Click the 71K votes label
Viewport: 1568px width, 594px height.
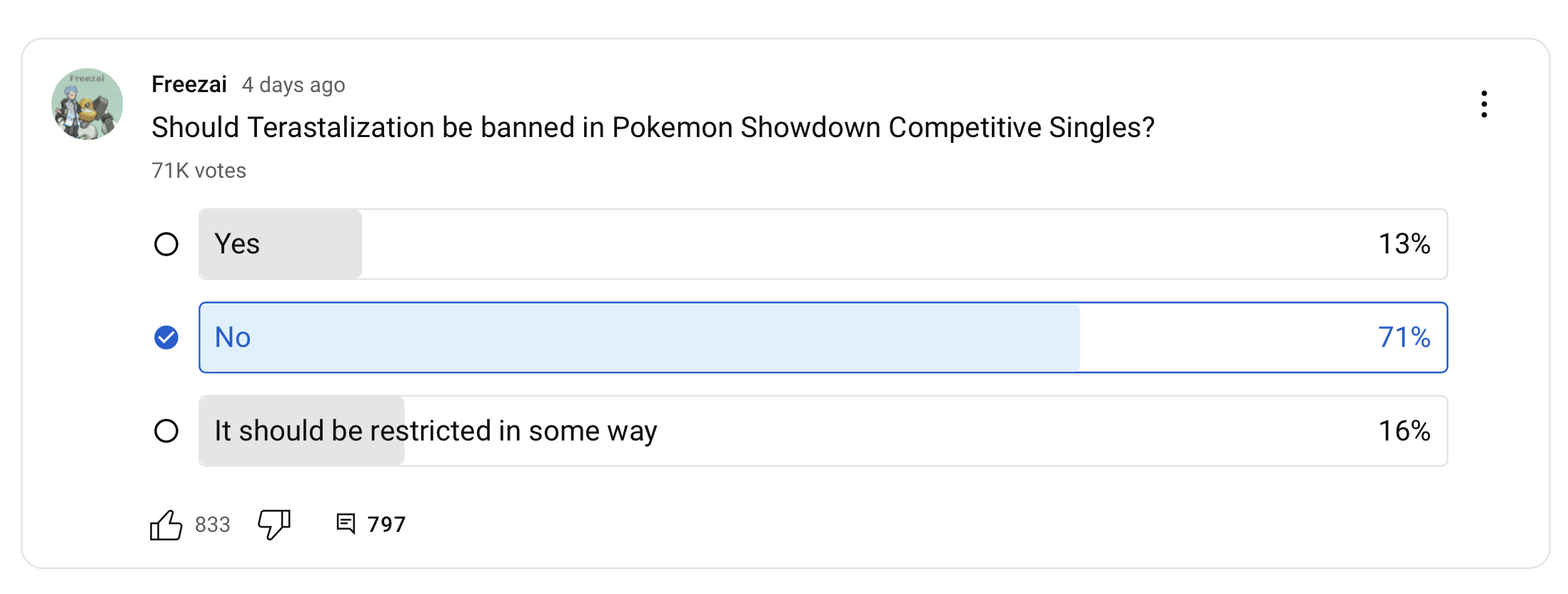click(198, 171)
